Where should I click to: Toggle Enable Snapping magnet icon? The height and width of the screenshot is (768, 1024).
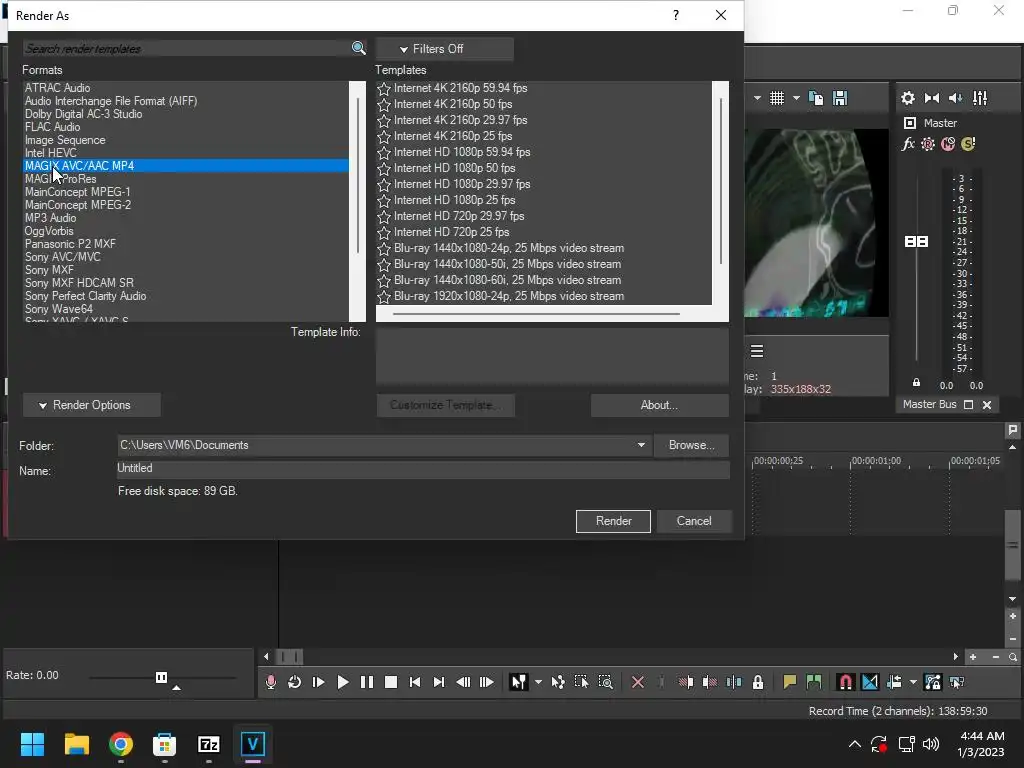(x=845, y=682)
